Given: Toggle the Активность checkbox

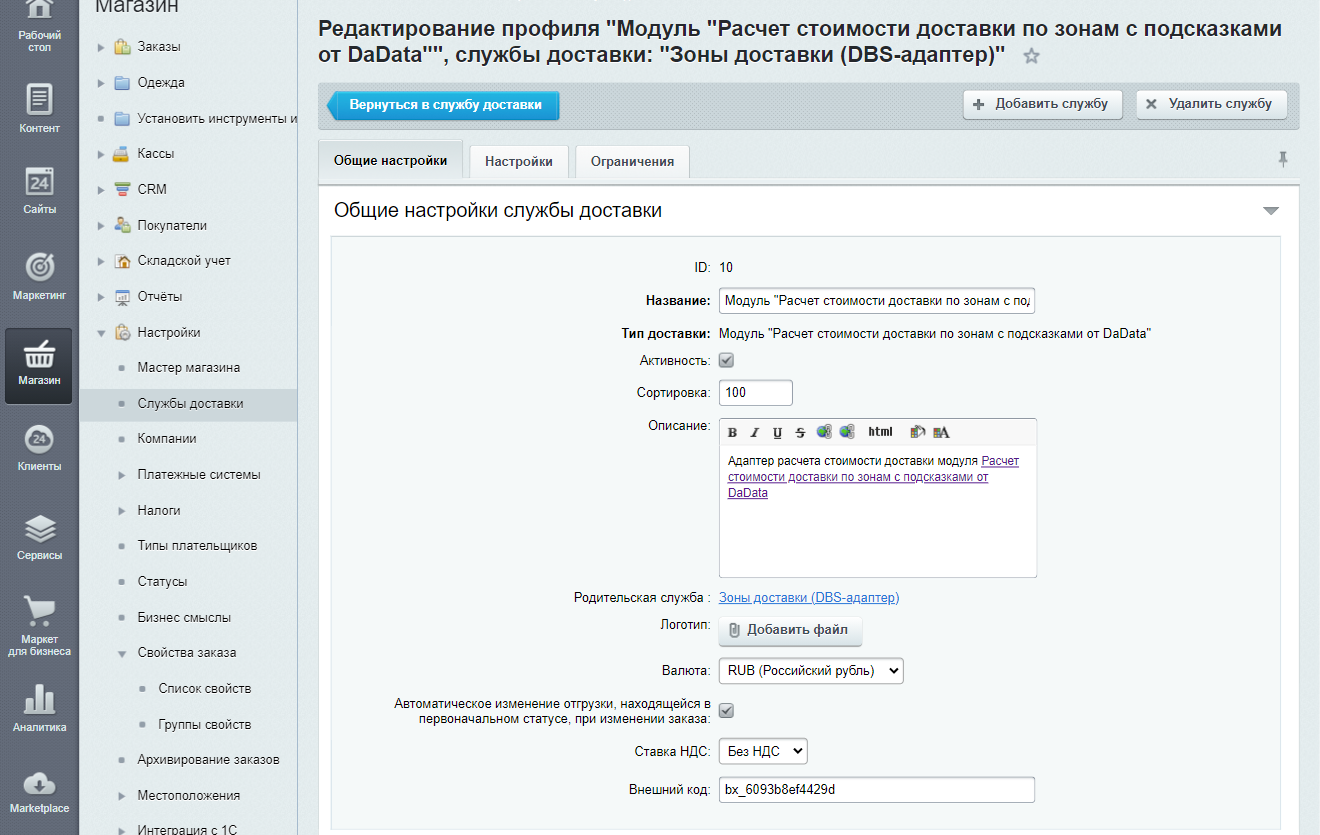Looking at the screenshot, I should [727, 360].
